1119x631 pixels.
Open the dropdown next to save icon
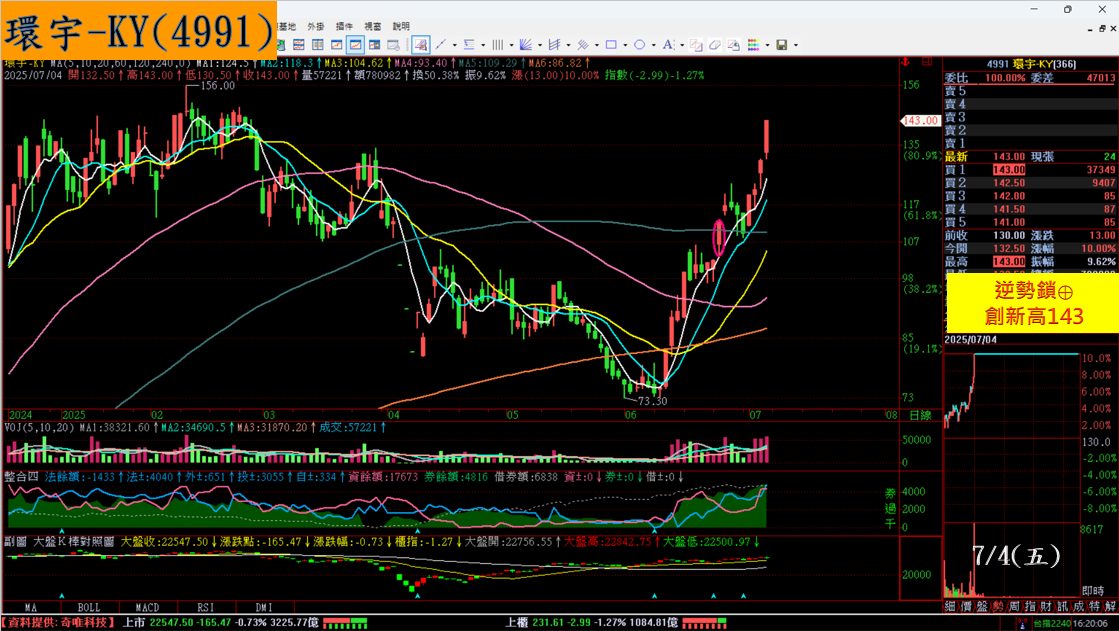tap(796, 45)
